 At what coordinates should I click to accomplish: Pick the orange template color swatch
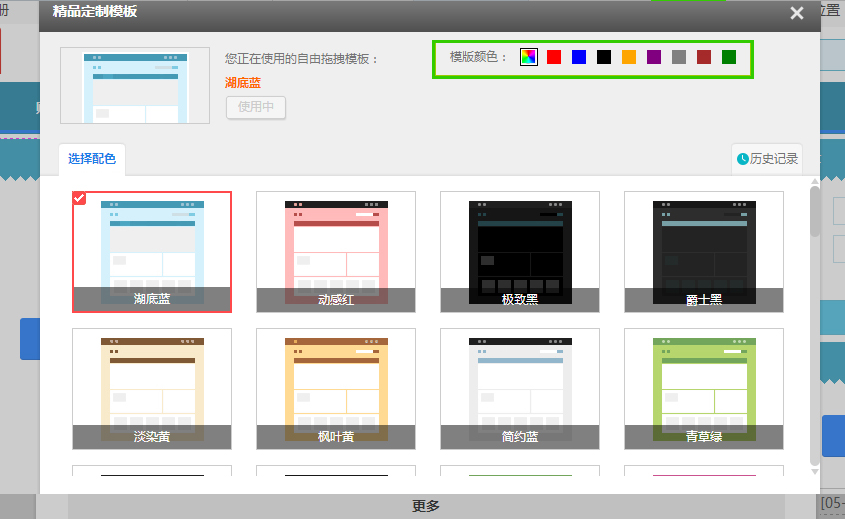click(629, 57)
